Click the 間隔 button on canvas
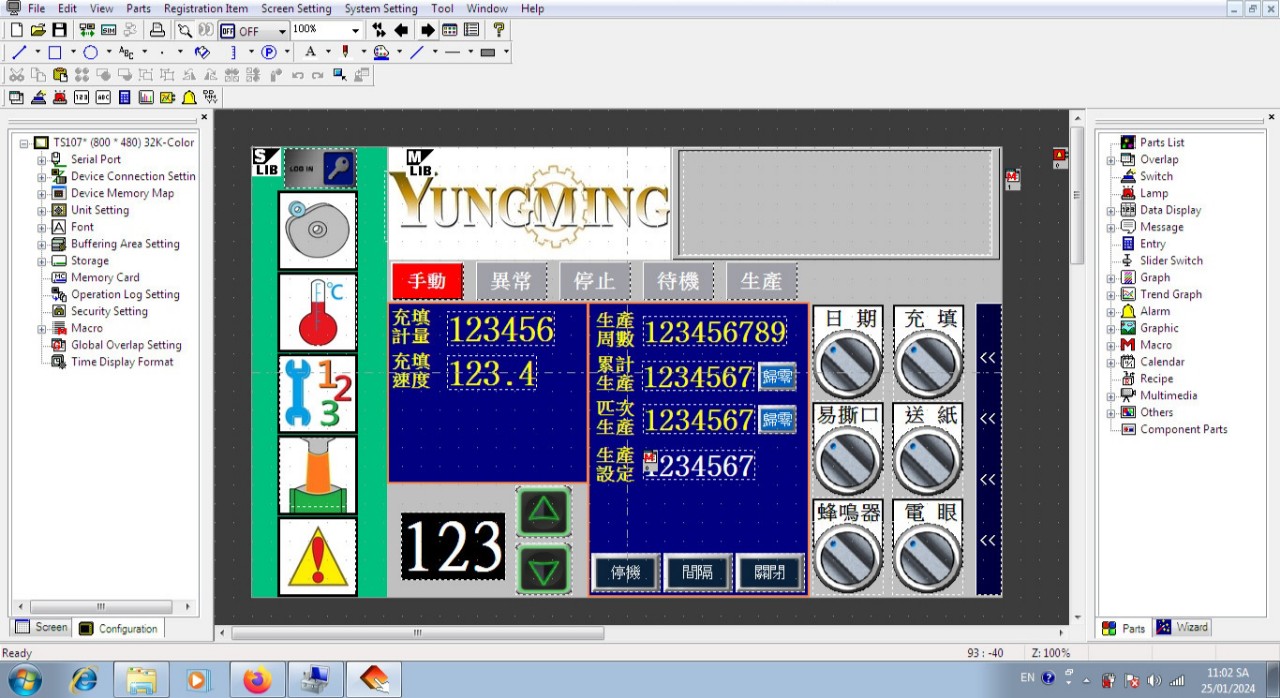 pos(698,573)
